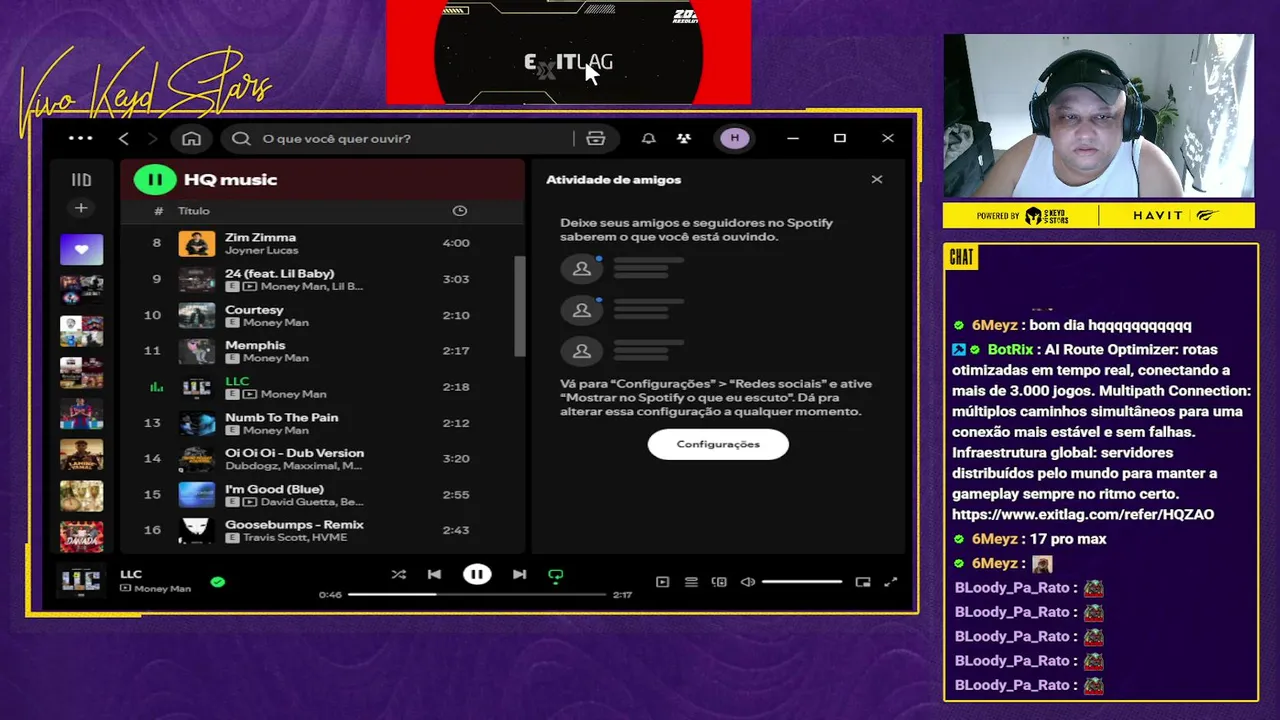Screen dimensions: 1280x720
Task: Sort by the Título column header
Action: [194, 211]
